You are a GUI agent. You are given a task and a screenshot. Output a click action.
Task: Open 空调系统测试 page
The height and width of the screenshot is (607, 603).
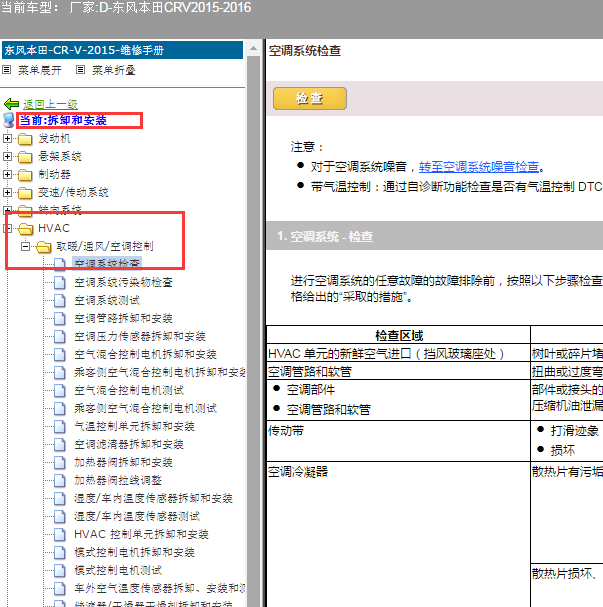(x=107, y=300)
